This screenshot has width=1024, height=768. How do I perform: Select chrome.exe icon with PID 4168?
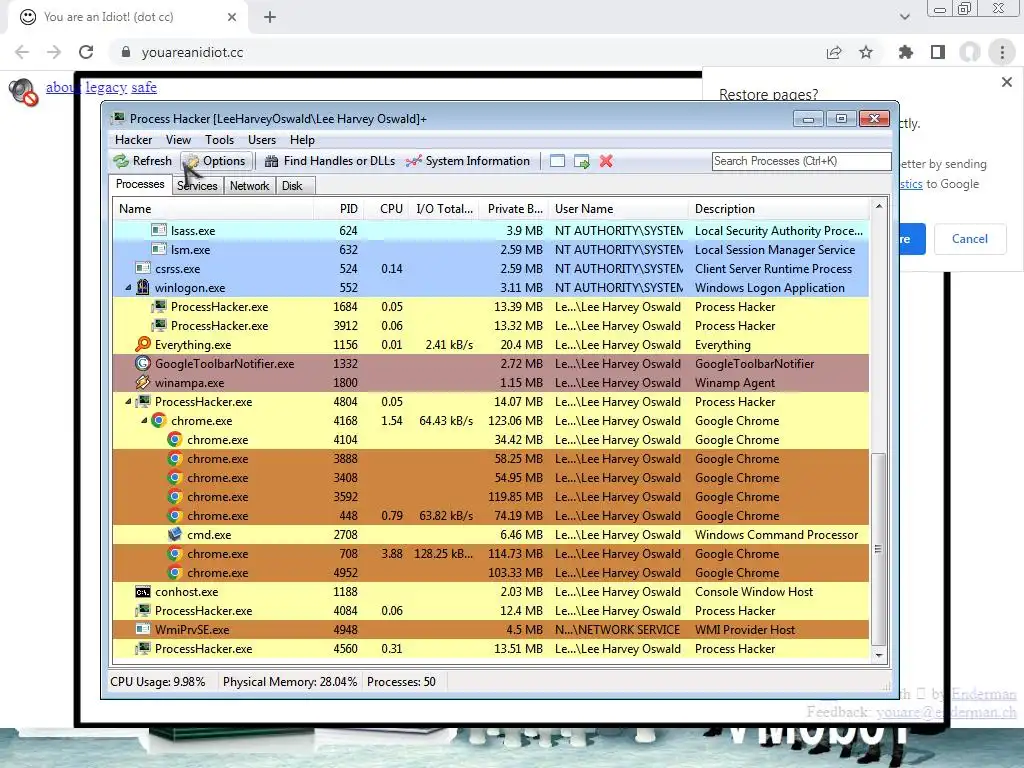(159, 421)
